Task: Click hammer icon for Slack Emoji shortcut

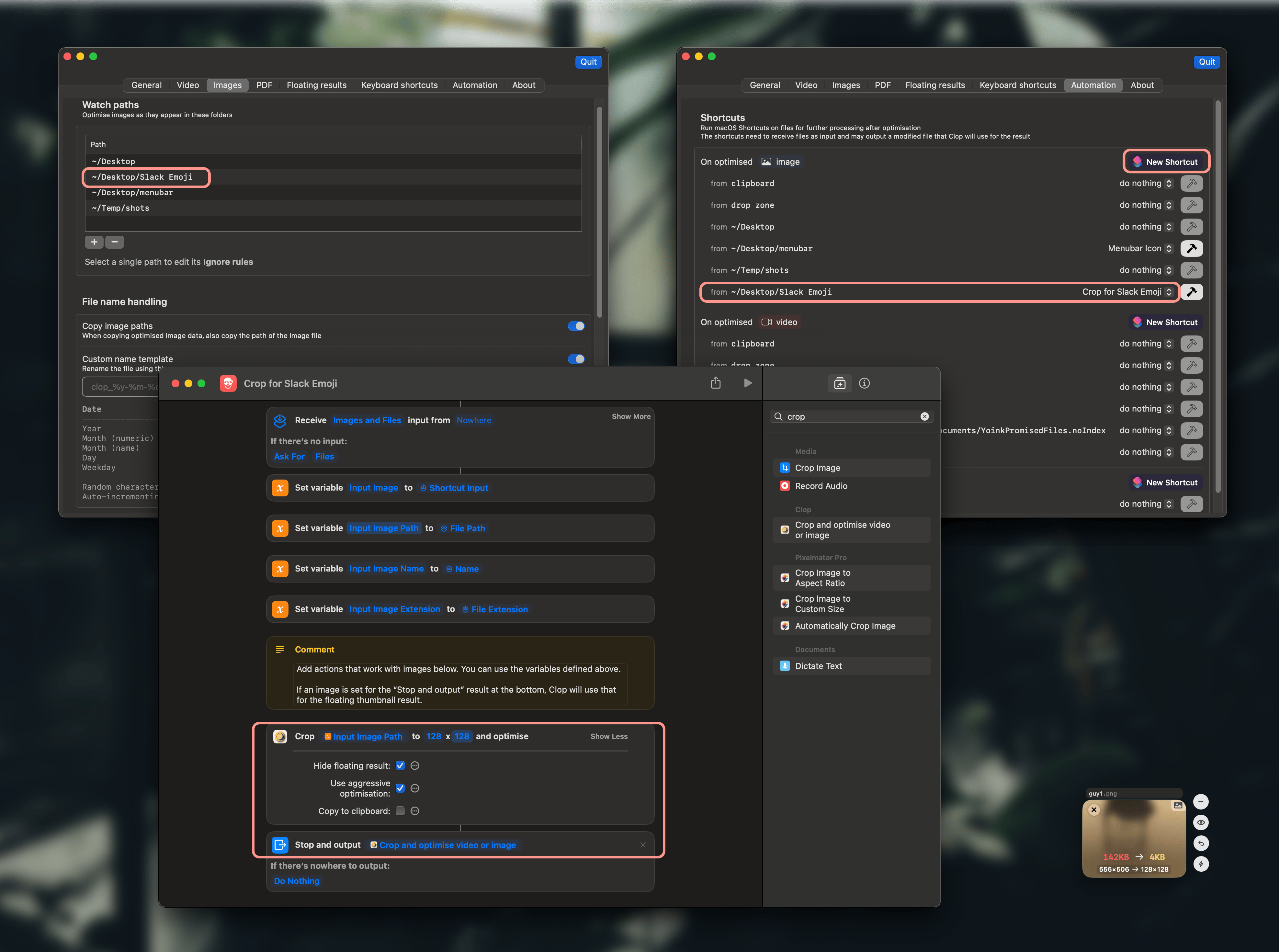Action: 1192,292
